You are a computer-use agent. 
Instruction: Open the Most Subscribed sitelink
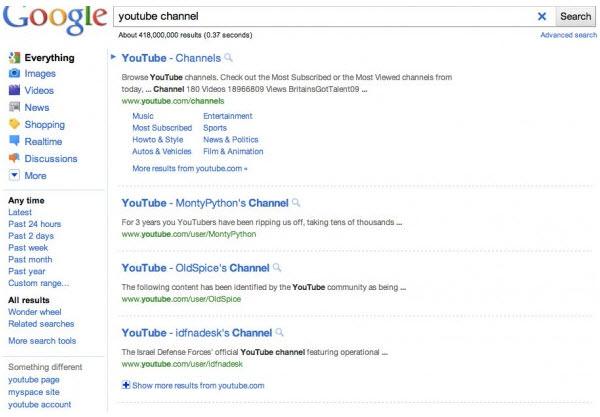[162, 128]
